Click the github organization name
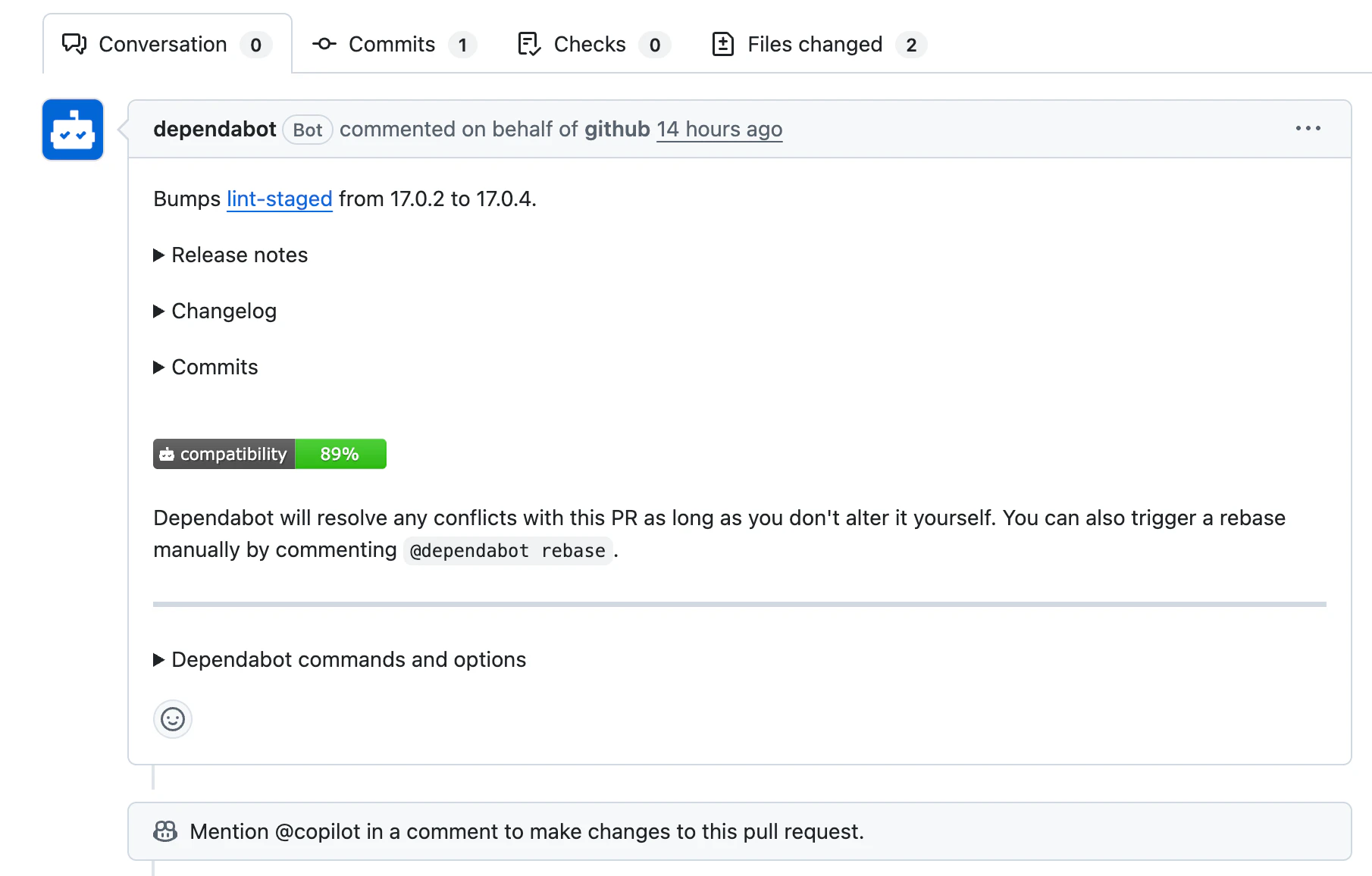This screenshot has height=876, width=1372. tap(617, 130)
